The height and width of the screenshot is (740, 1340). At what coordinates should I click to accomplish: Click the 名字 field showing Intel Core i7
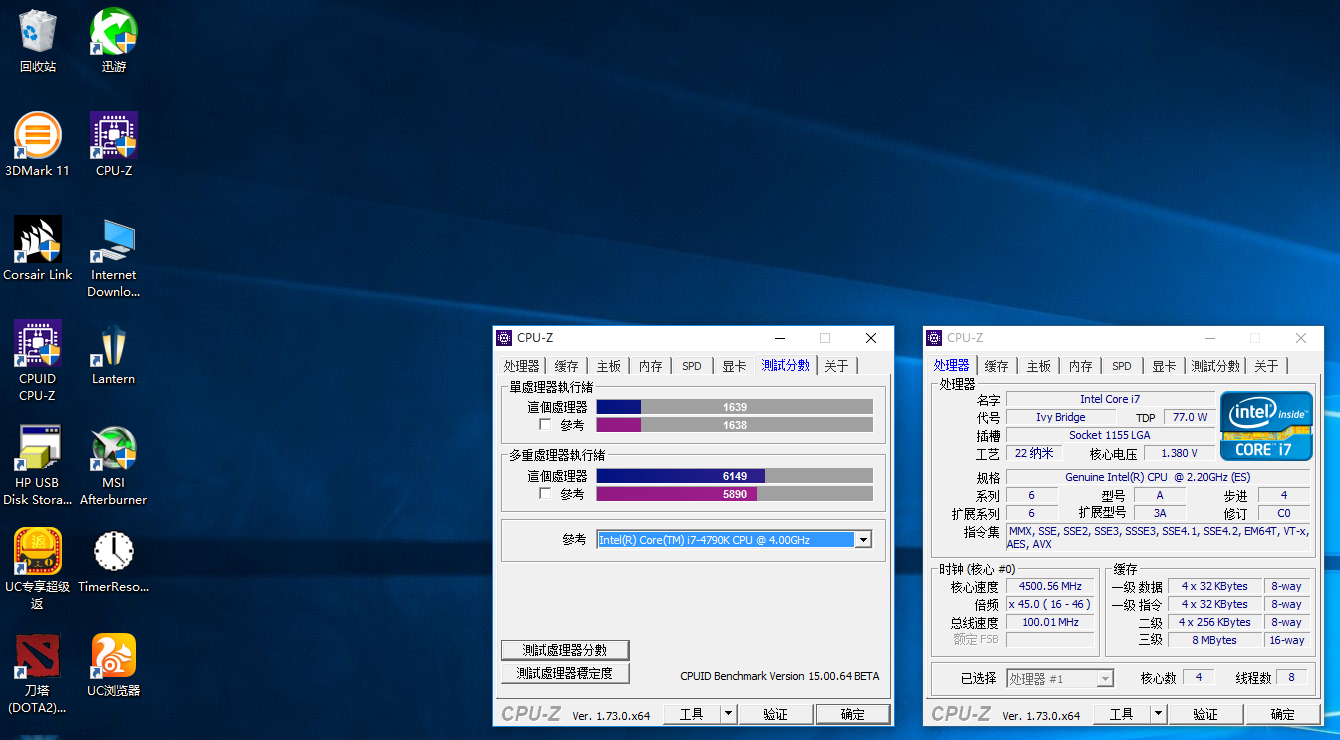1110,399
